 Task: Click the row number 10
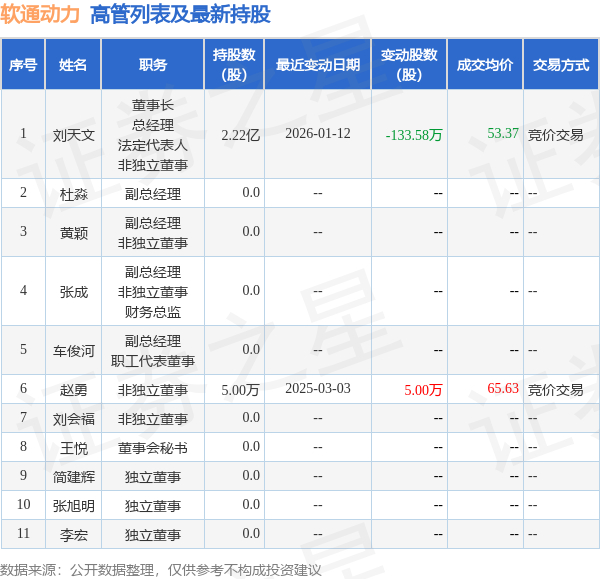(23, 504)
